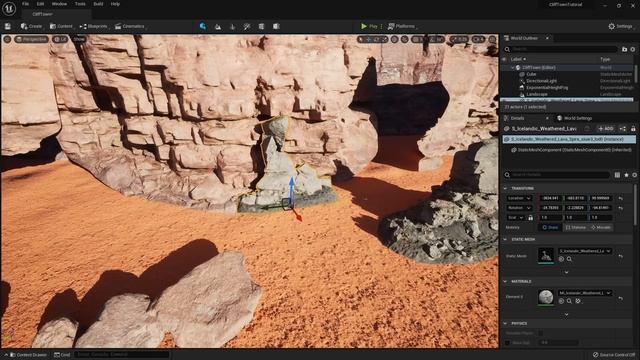This screenshot has height=360, width=640.
Task: Open the viewport options hamburger menu
Action: tap(7, 39)
